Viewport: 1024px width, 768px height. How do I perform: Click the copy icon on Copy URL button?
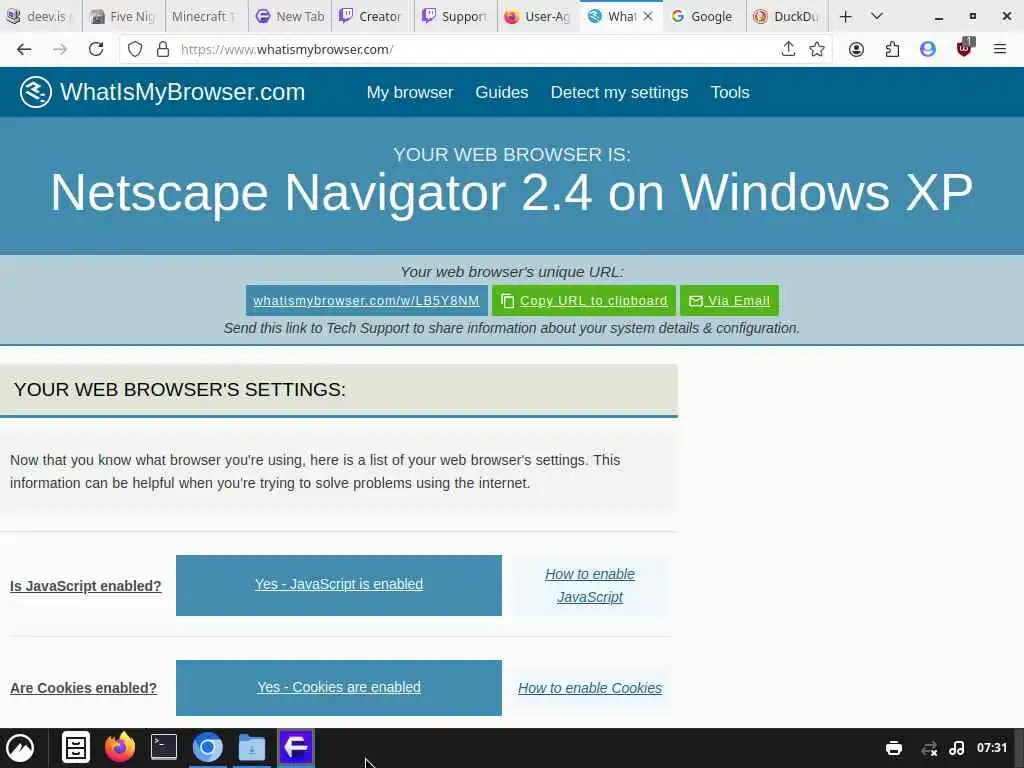point(507,300)
